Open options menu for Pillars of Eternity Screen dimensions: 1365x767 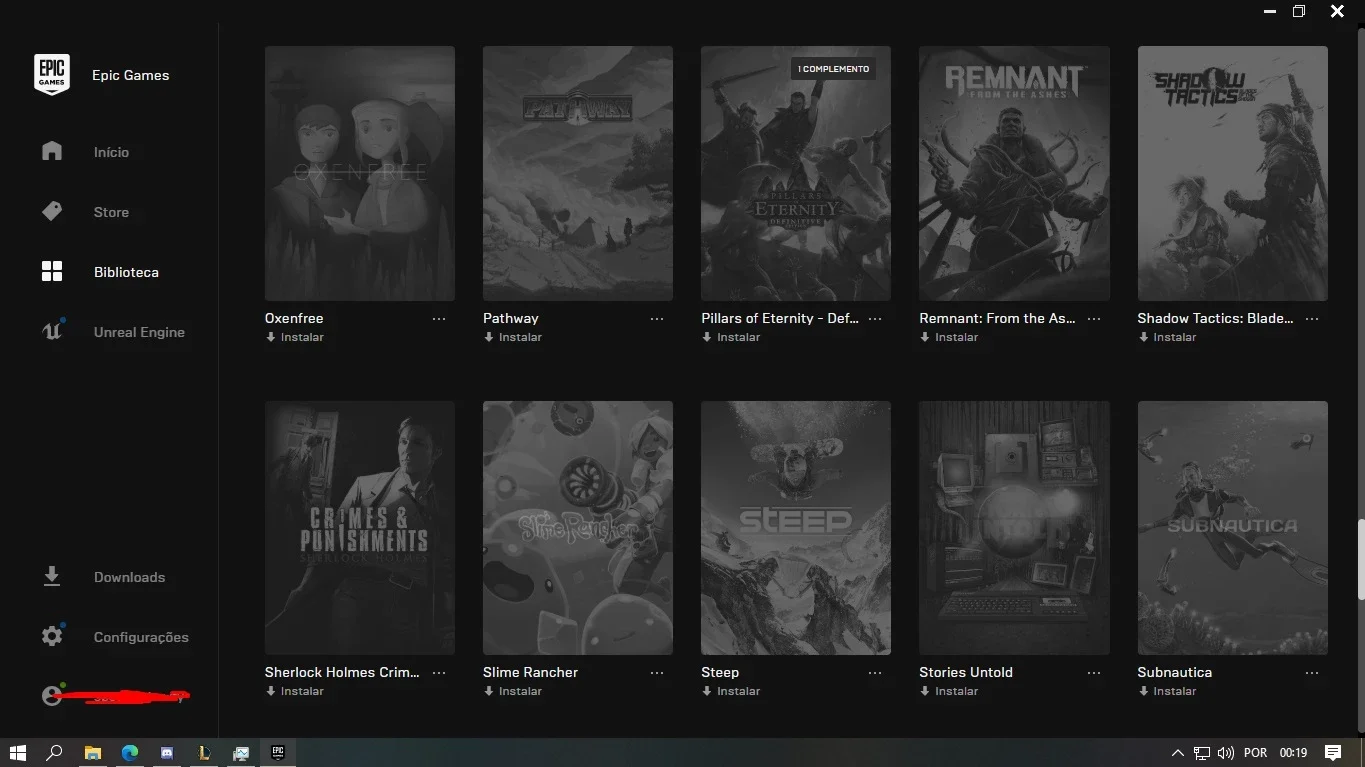[x=875, y=318]
